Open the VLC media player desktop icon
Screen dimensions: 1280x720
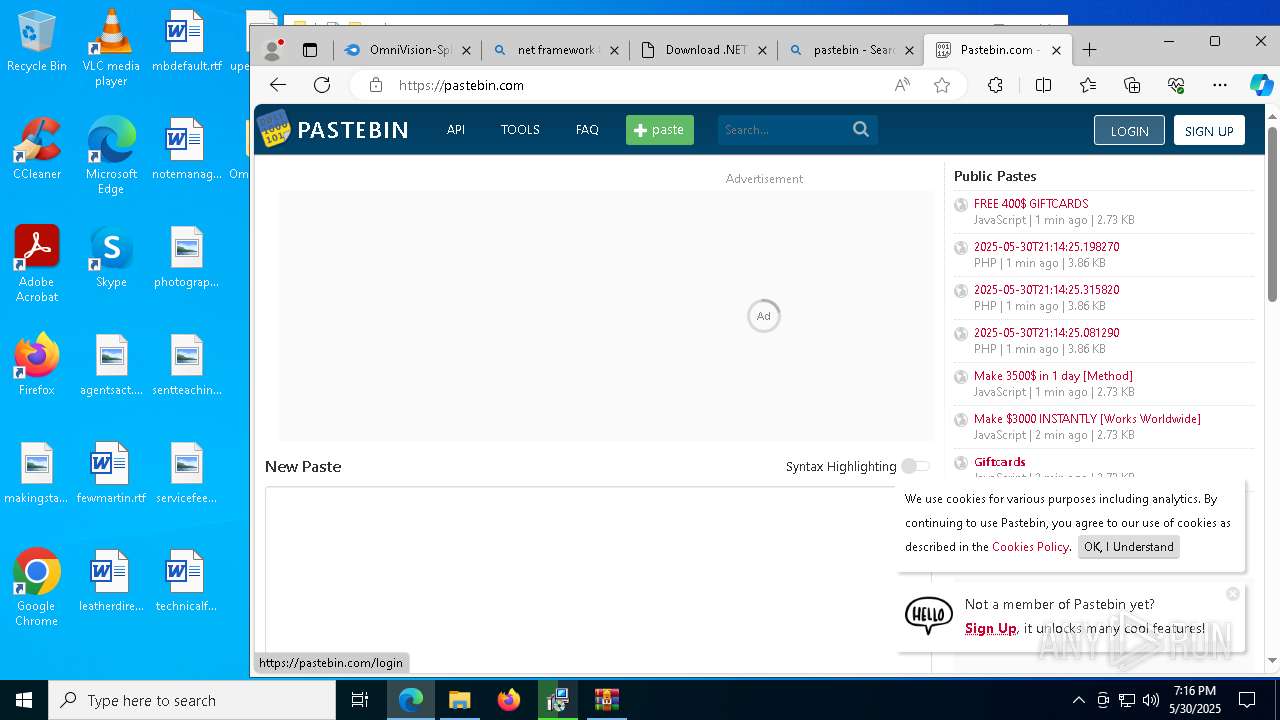point(111,48)
